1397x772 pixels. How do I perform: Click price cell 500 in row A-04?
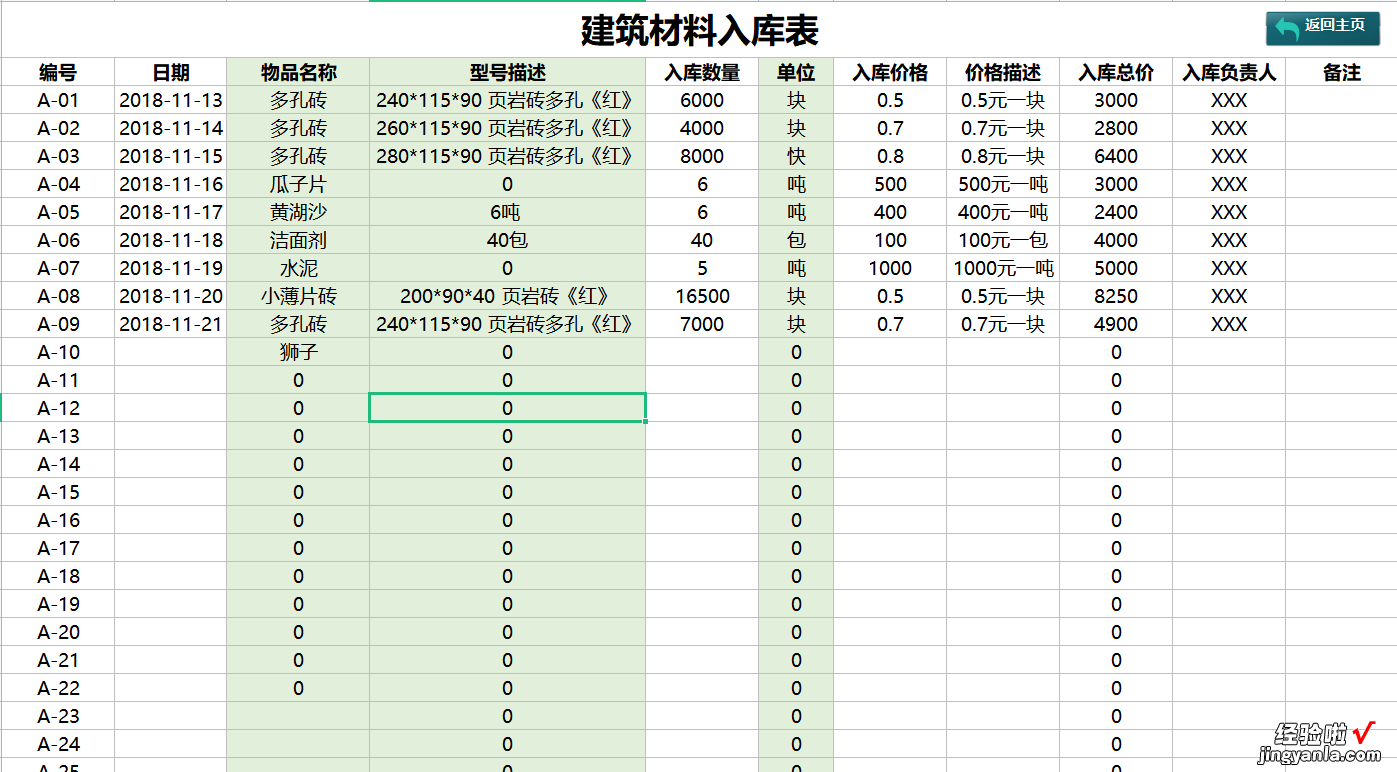click(890, 184)
